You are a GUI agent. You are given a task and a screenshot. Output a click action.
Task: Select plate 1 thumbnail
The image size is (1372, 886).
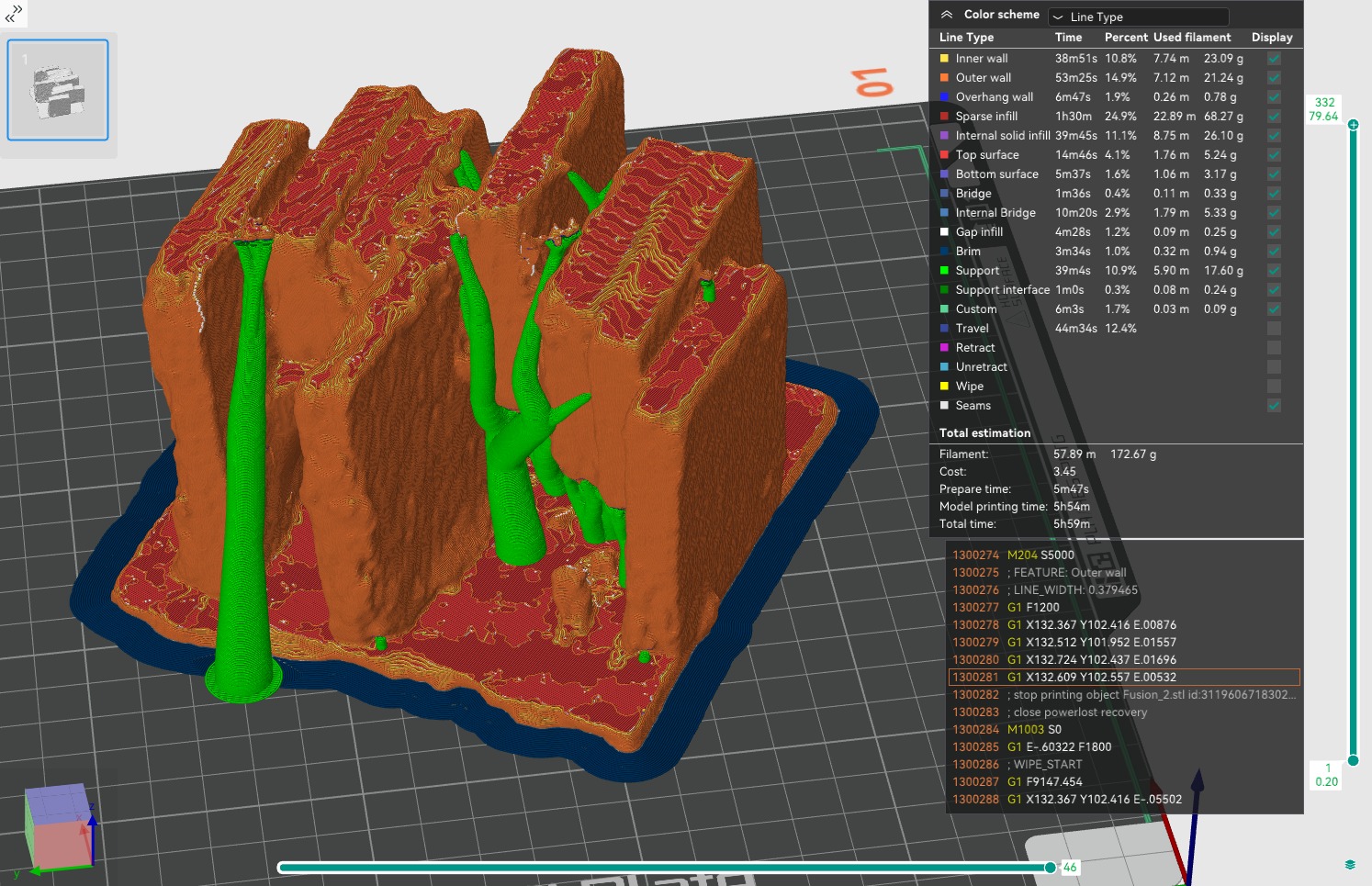pyautogui.click(x=58, y=90)
